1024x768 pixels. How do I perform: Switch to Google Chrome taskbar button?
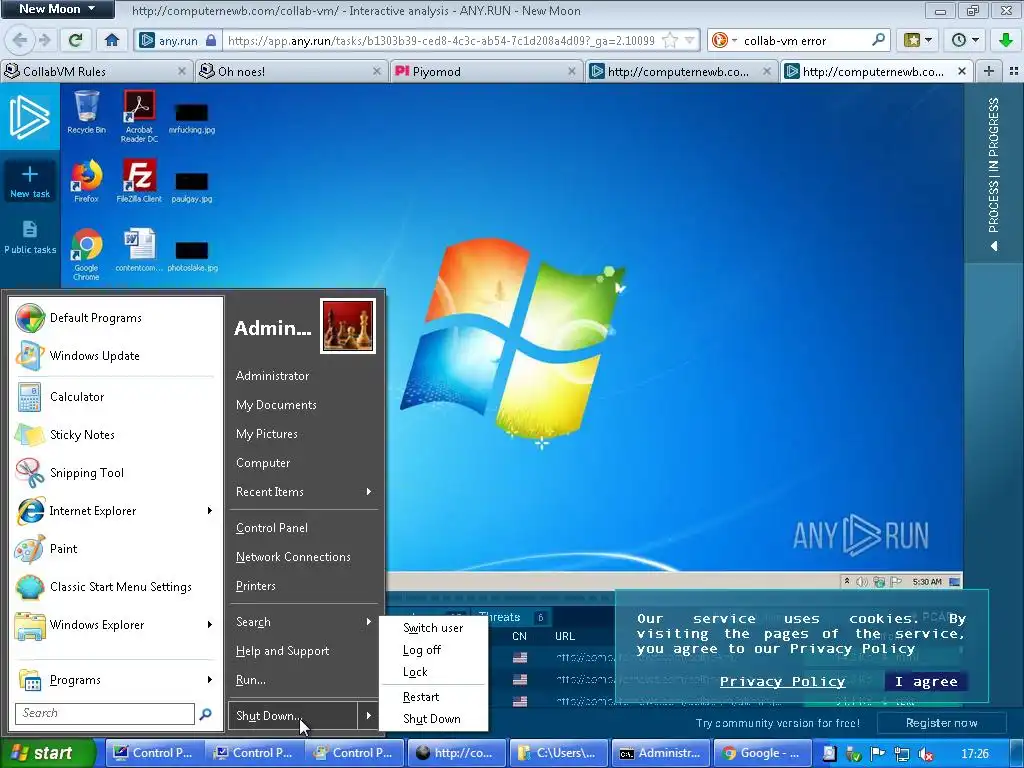(x=762, y=753)
